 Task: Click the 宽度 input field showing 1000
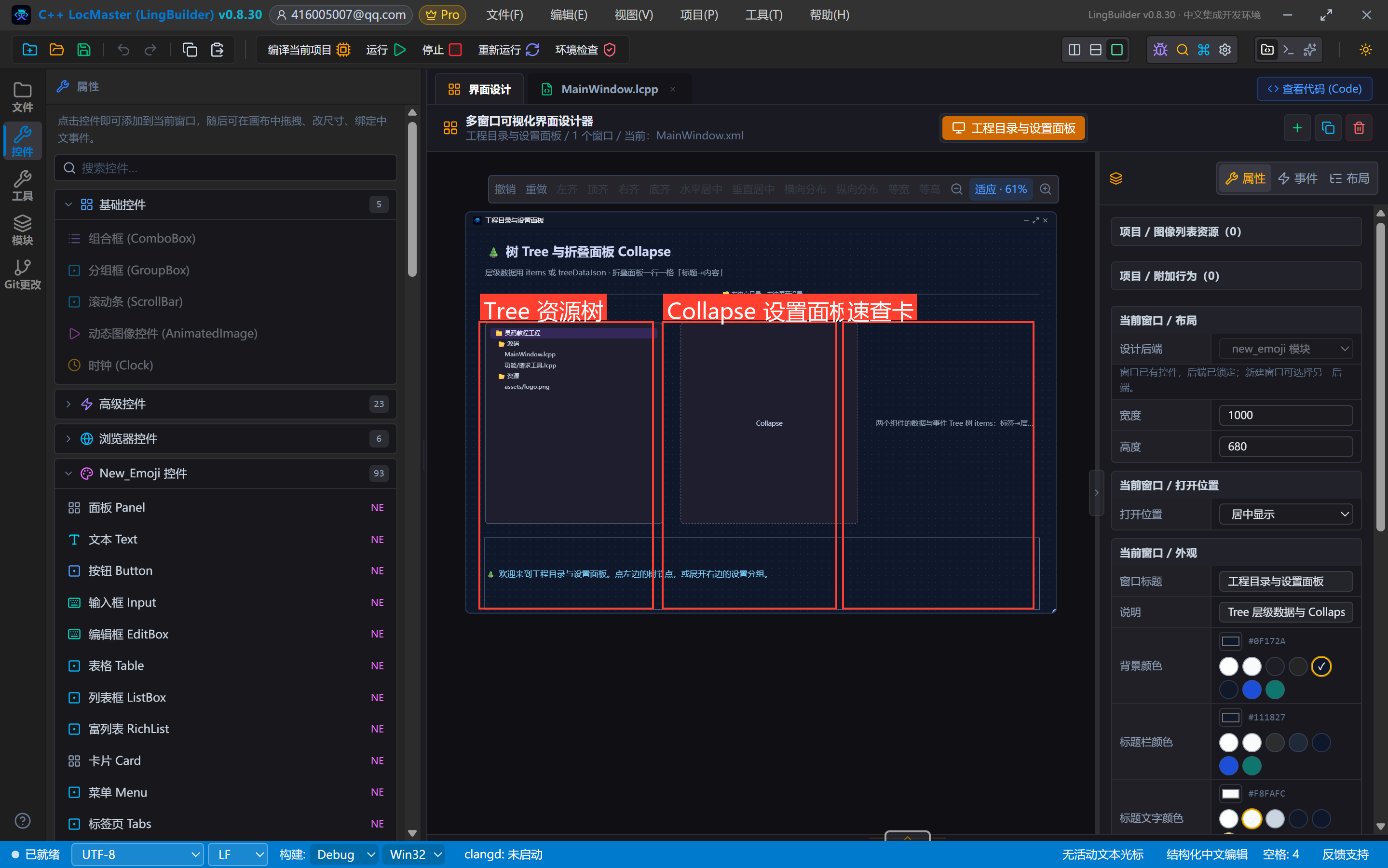point(1286,416)
